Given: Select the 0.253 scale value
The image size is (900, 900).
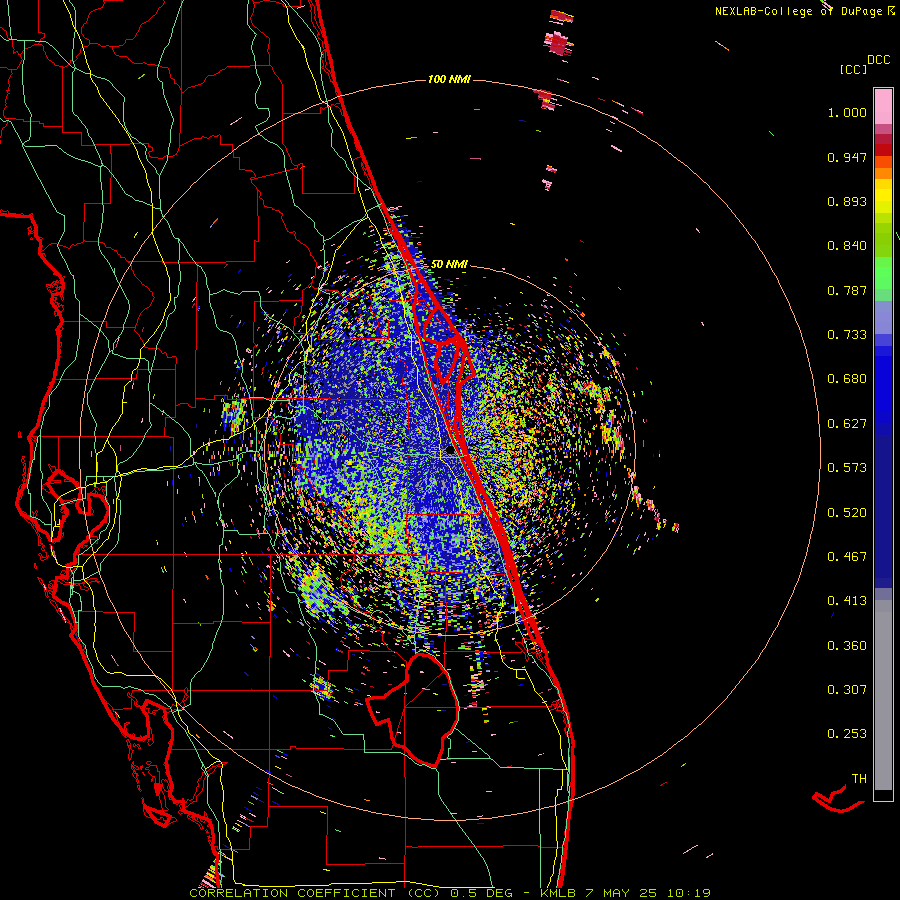Looking at the screenshot, I should (847, 734).
